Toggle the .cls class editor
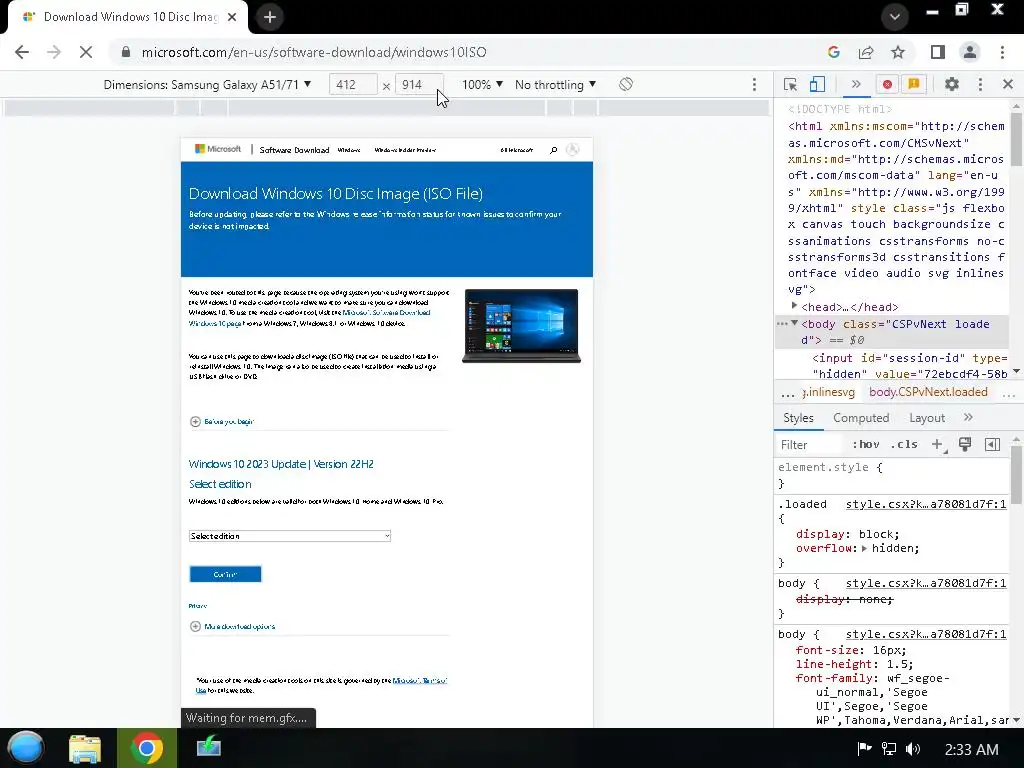The height and width of the screenshot is (768, 1024). point(904,445)
